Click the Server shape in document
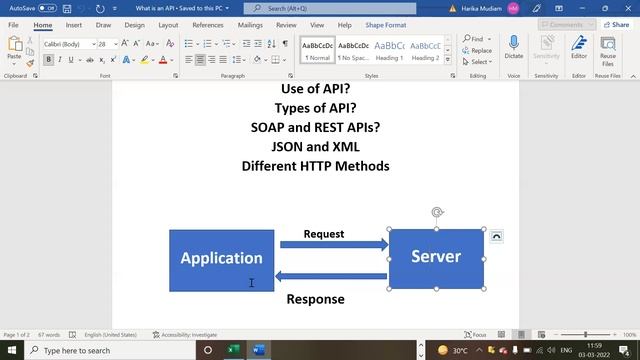640x360 pixels. pos(436,258)
